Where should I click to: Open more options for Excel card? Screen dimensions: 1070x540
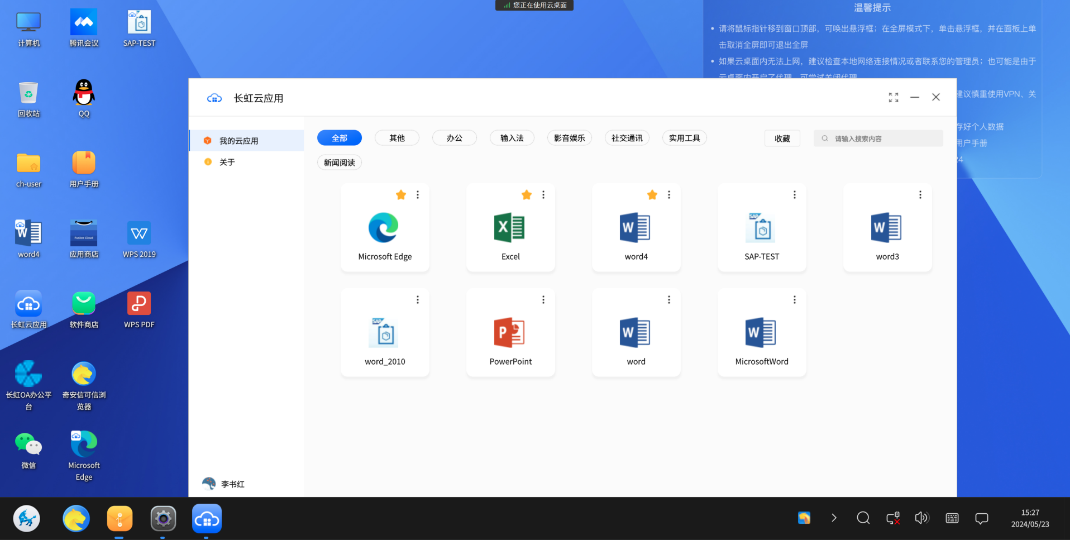pos(543,195)
